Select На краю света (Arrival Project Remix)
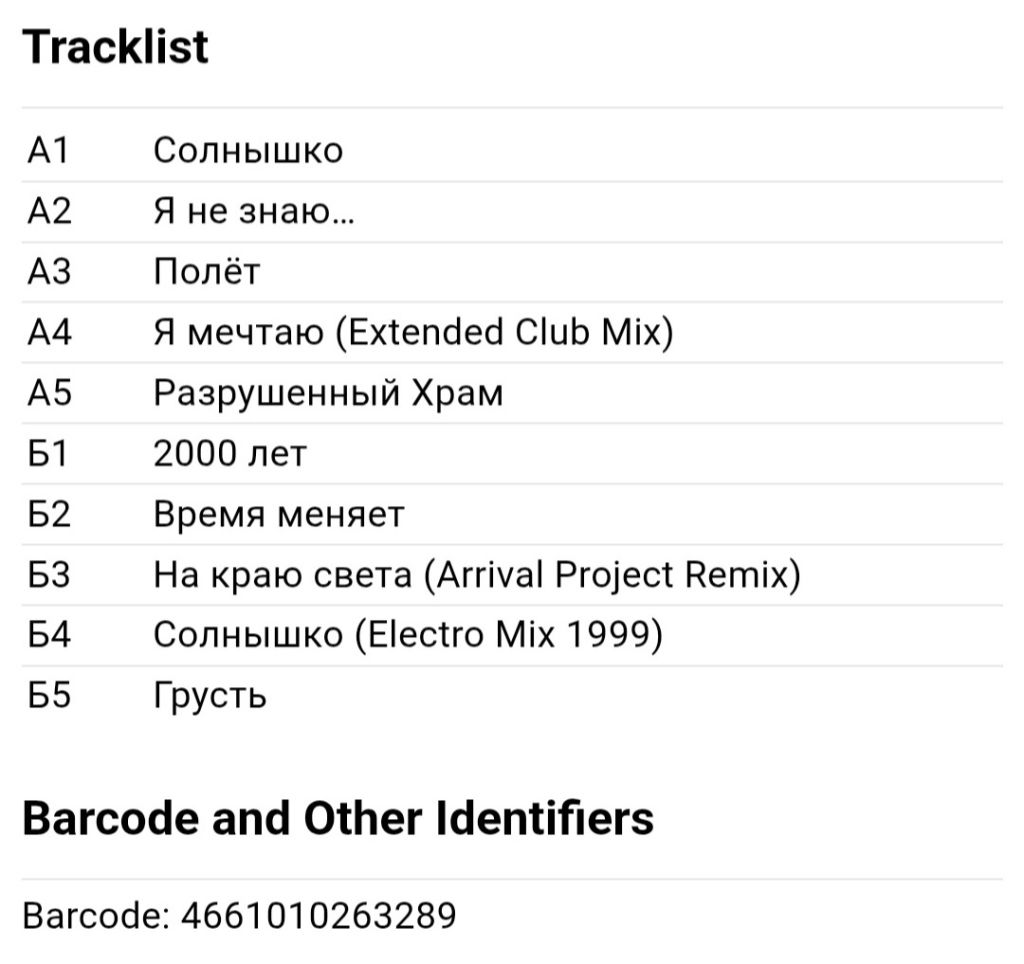The image size is (1024, 964). click(x=512, y=575)
